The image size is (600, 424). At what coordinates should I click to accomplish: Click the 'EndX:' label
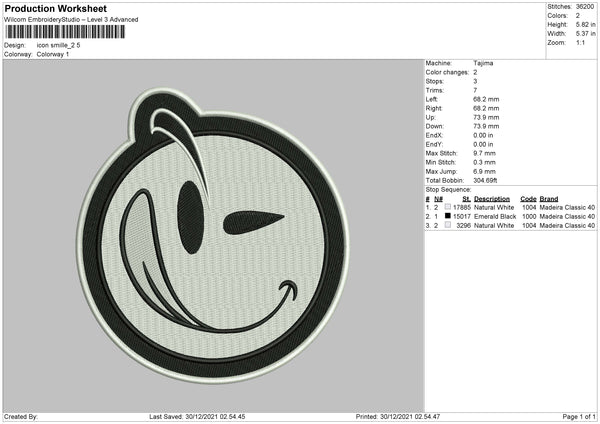click(x=434, y=135)
